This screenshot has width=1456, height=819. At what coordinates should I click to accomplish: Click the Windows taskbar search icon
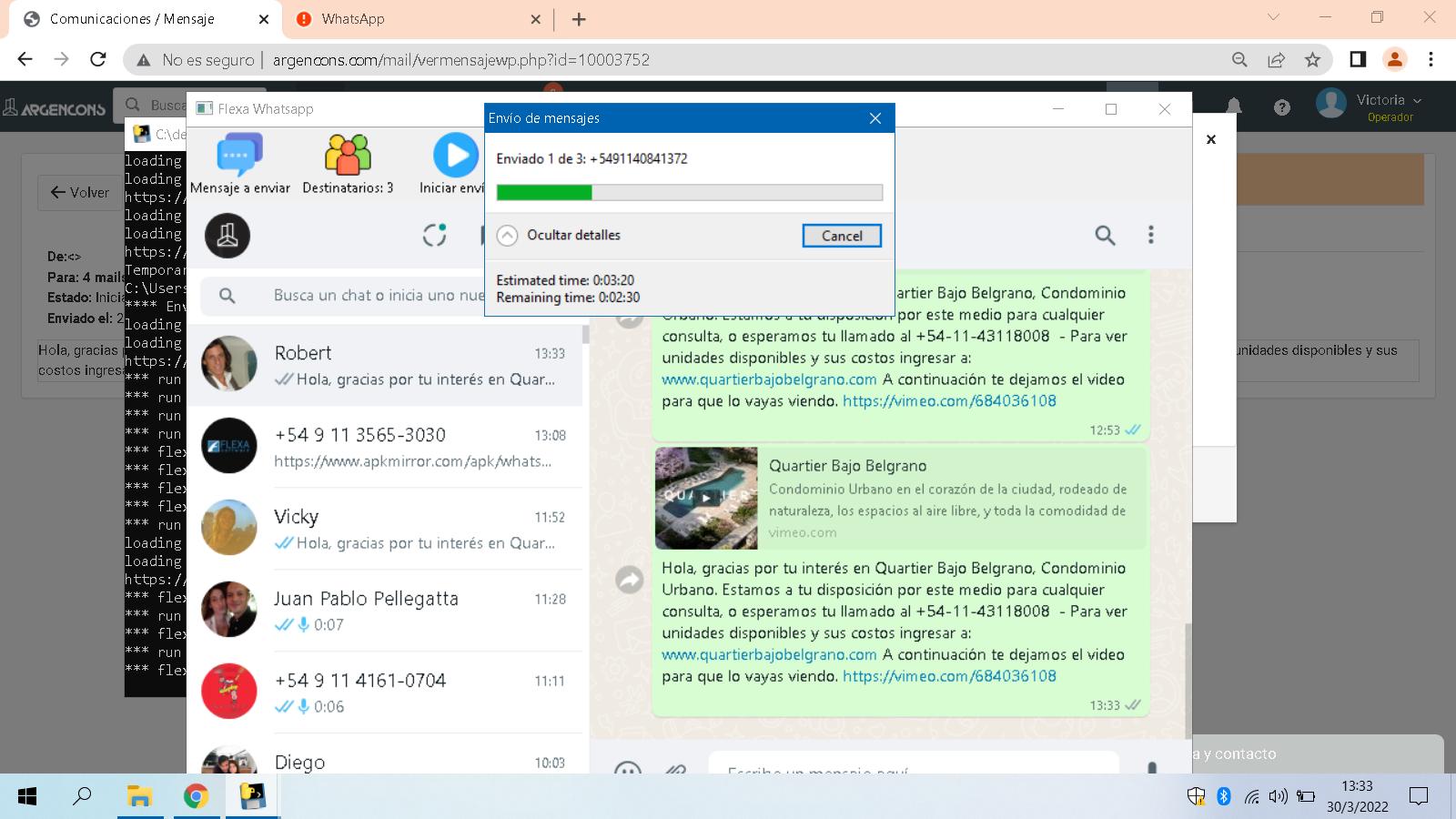(x=83, y=797)
